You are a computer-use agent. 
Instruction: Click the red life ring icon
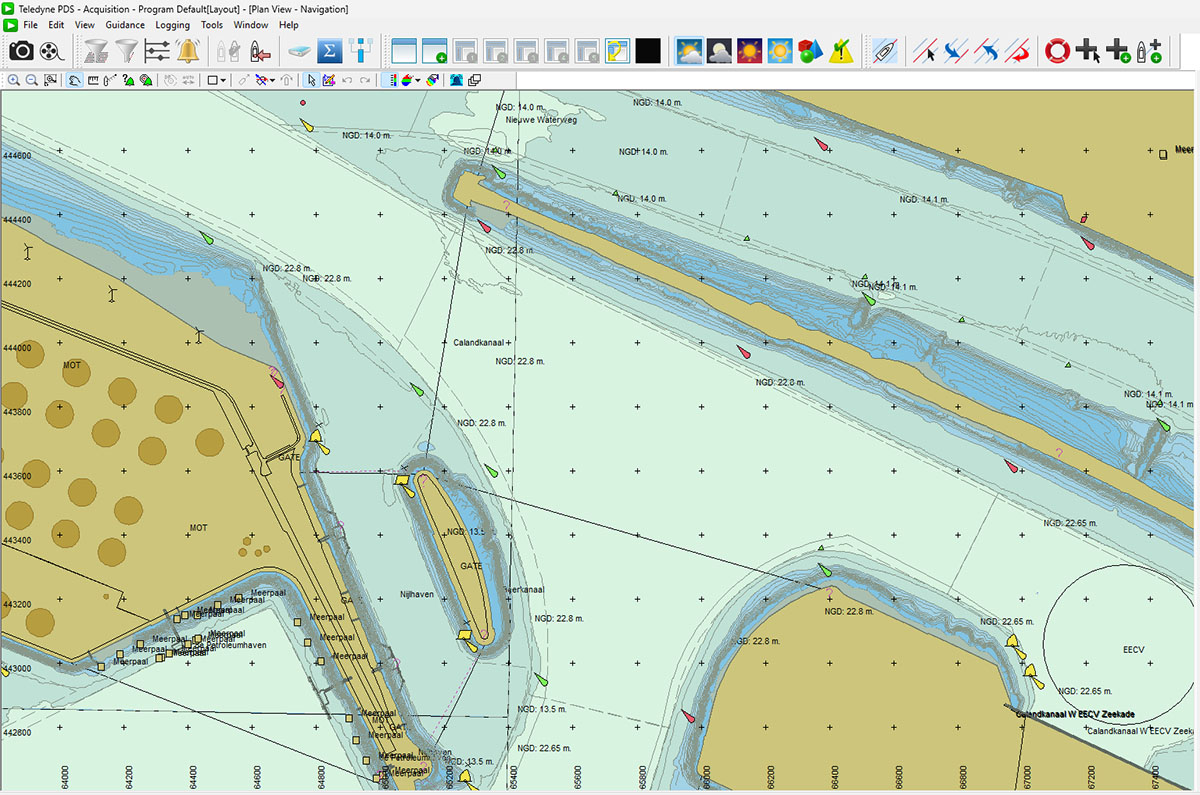[x=1057, y=51]
